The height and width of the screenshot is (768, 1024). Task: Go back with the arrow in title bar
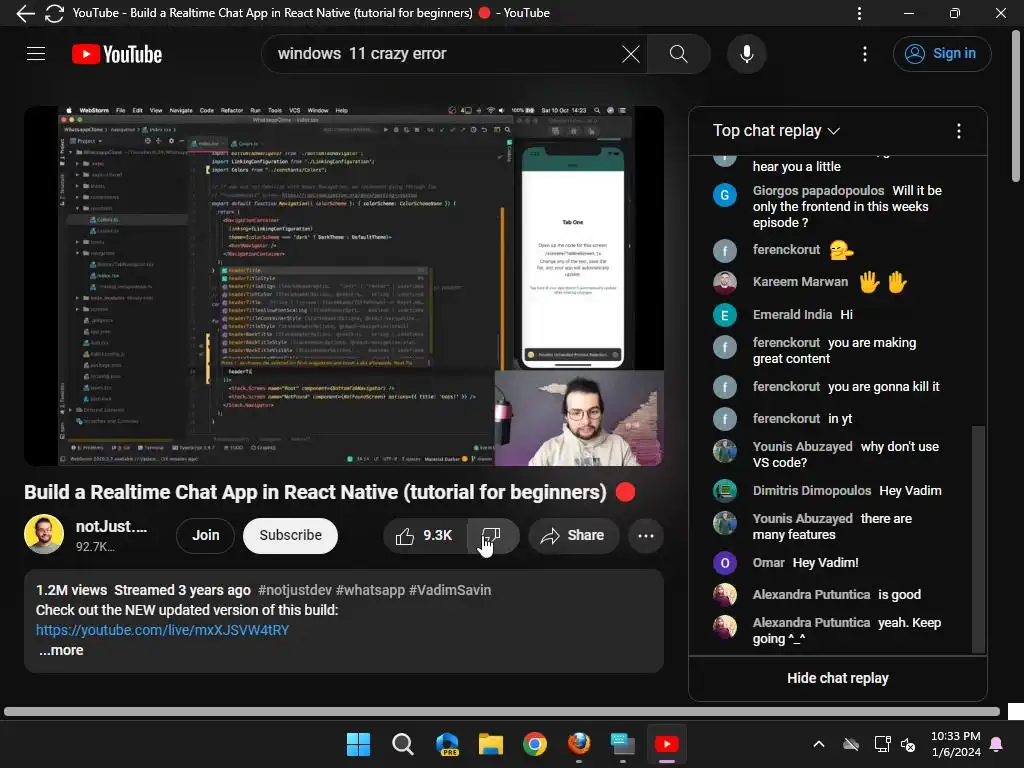coord(25,13)
